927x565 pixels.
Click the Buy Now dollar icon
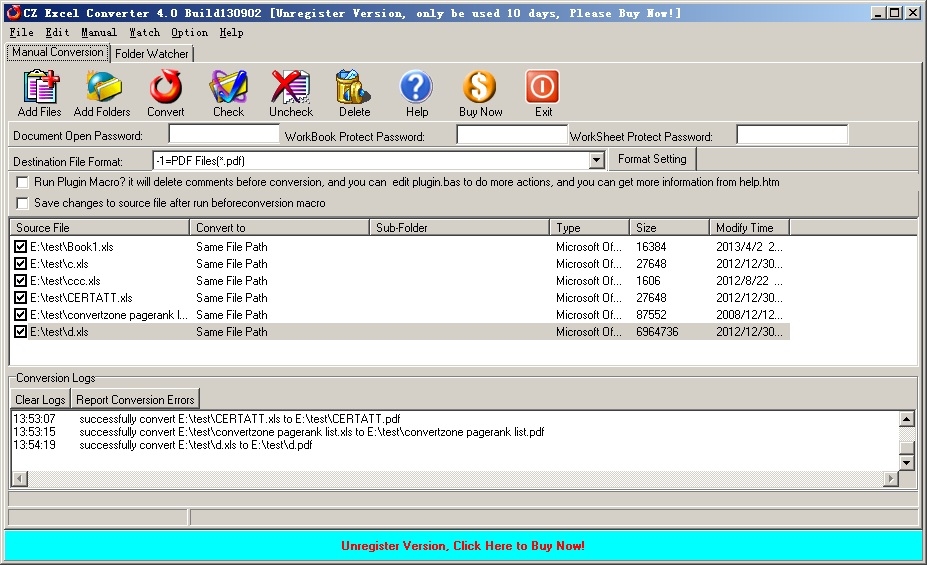point(479,87)
